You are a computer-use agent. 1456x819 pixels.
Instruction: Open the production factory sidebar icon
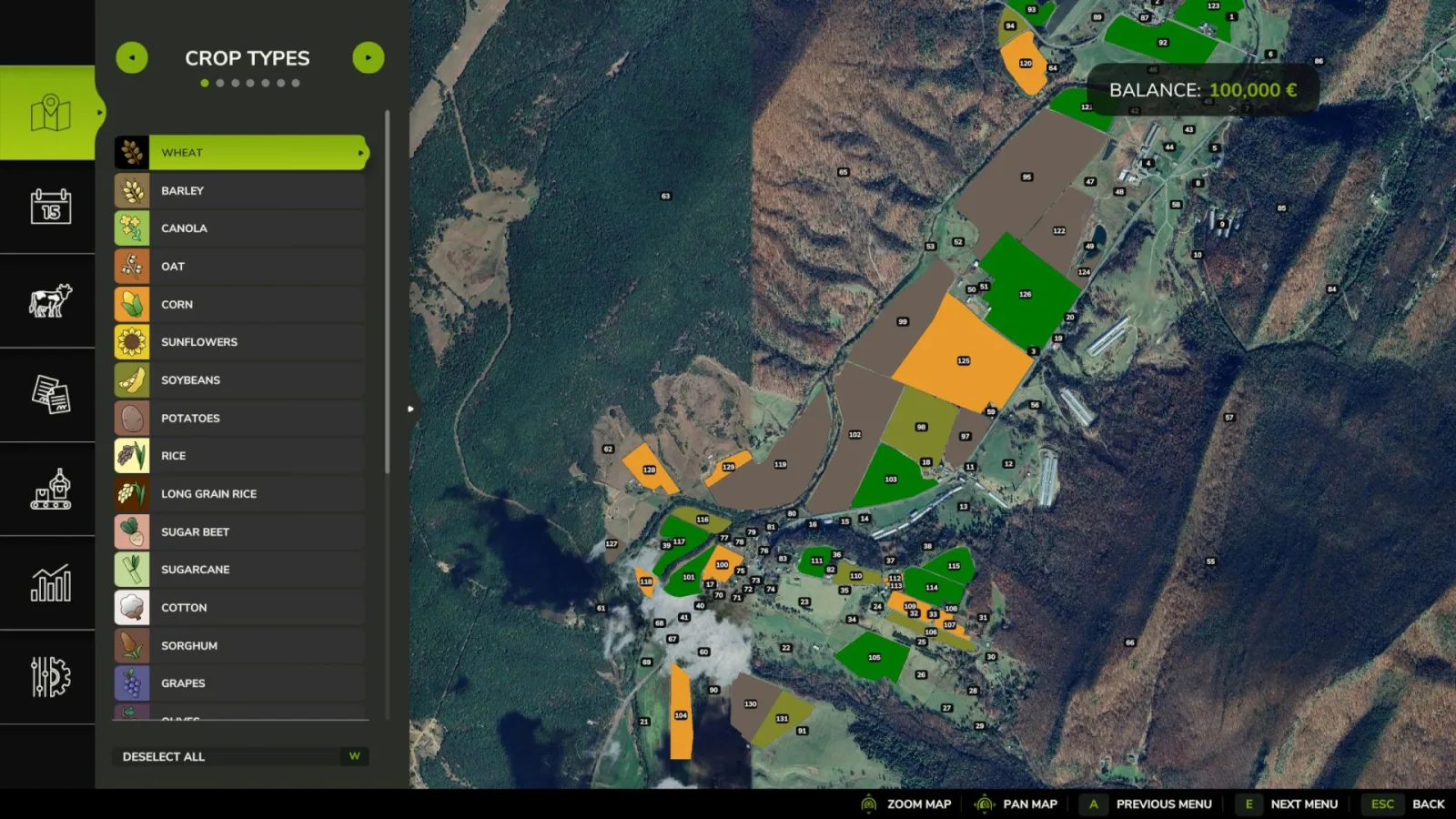(x=50, y=490)
